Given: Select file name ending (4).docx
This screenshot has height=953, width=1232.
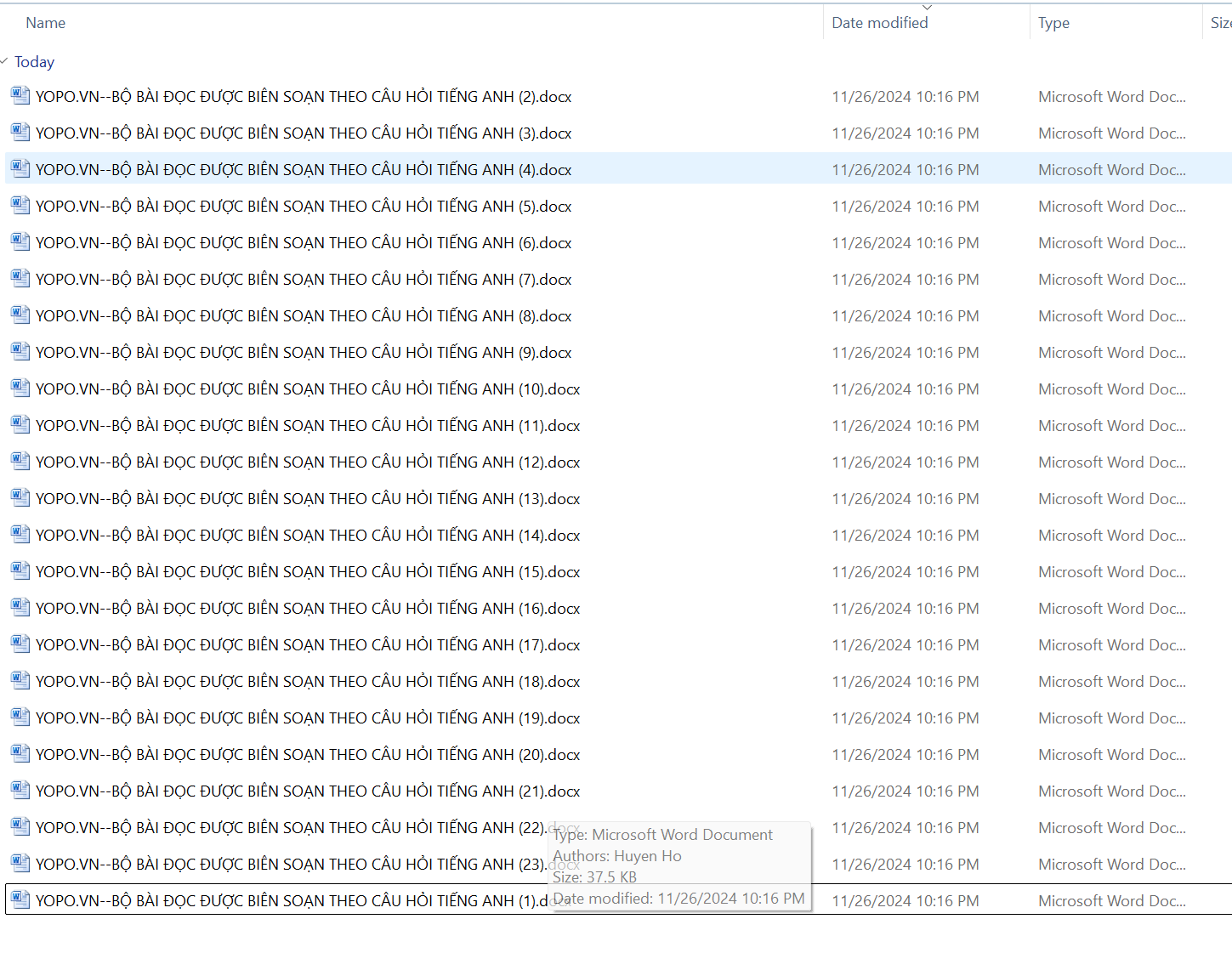Looking at the screenshot, I should pyautogui.click(x=304, y=170).
